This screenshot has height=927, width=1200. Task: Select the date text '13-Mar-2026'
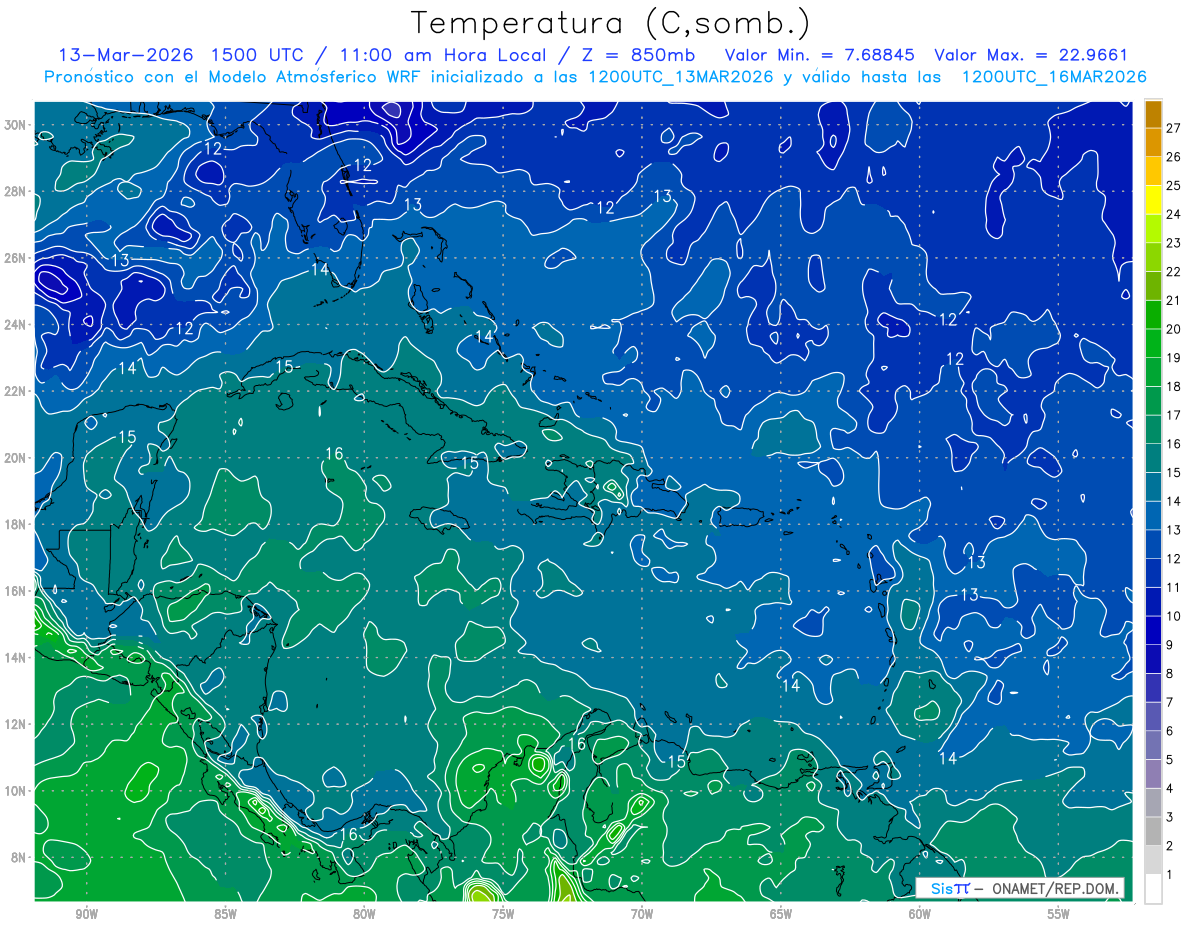coord(125,55)
